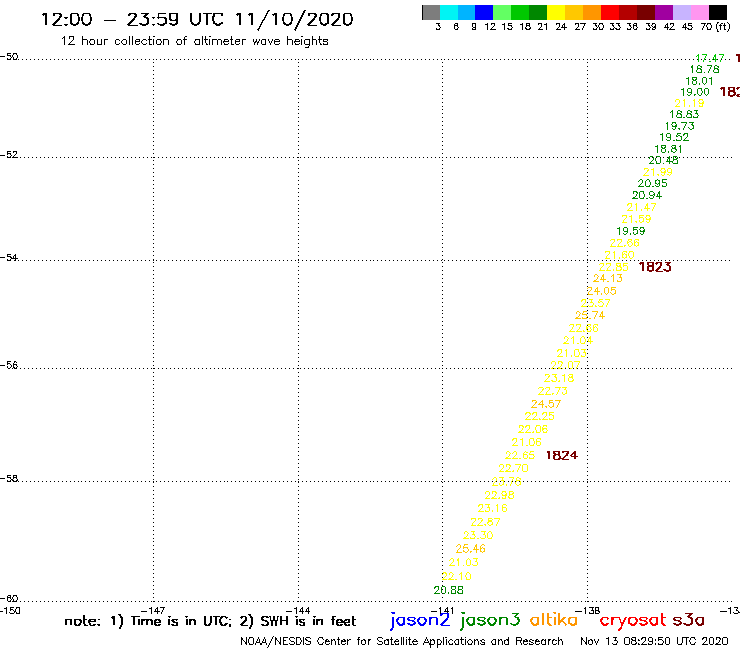The height and width of the screenshot is (650, 740).
Task: Click the wave height value 20.88
Action: click(449, 590)
